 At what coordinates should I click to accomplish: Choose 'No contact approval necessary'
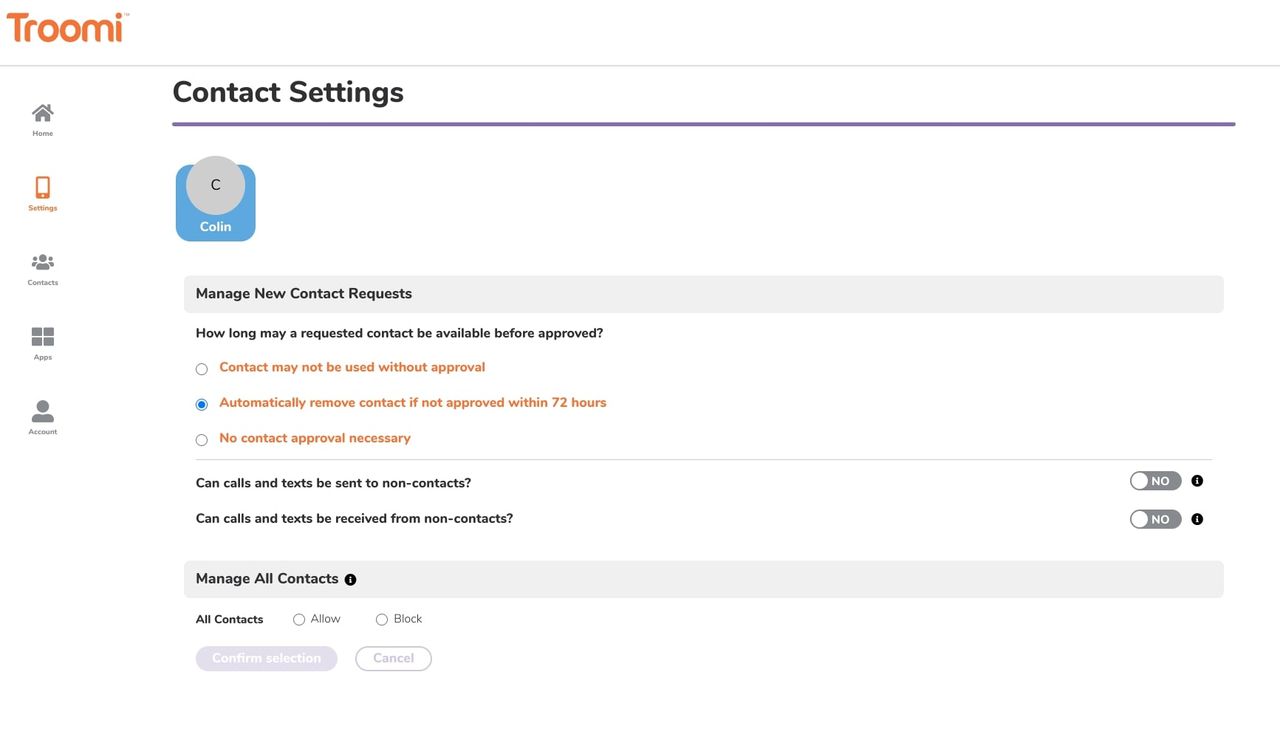tap(202, 440)
